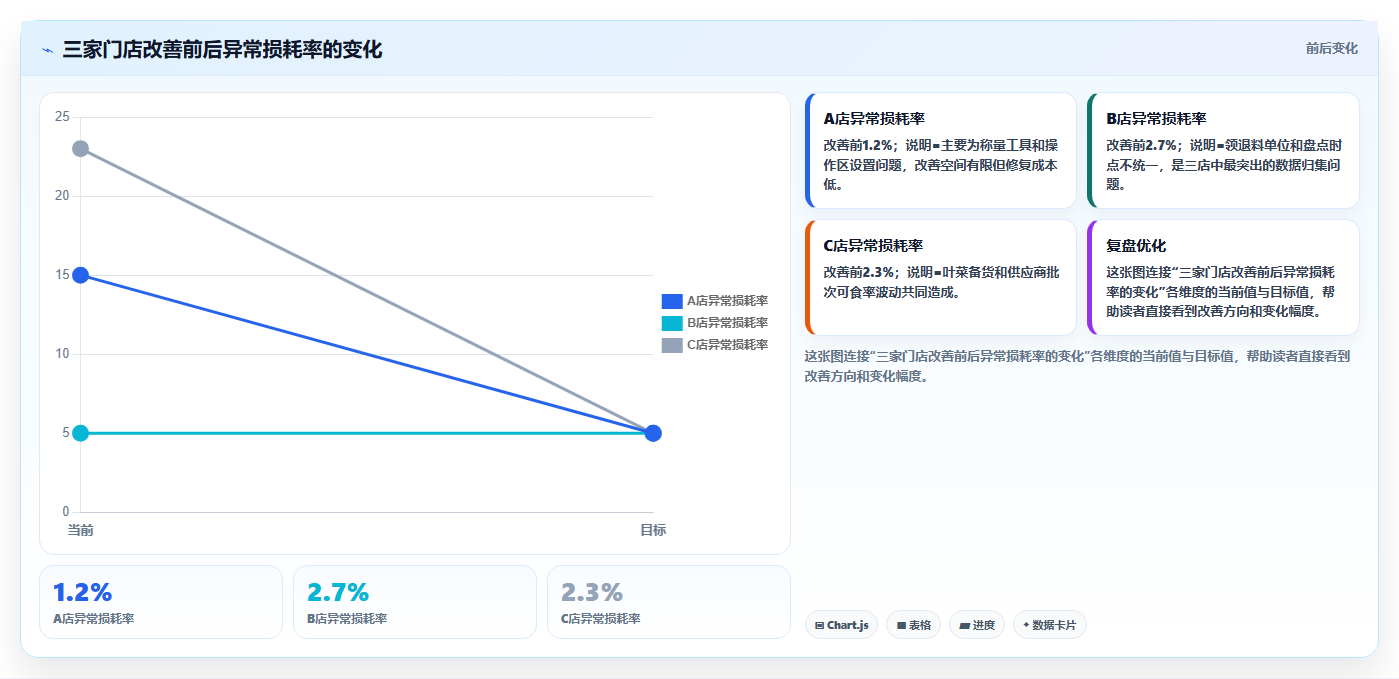The height and width of the screenshot is (679, 1399).
Task: Click the 进度 tag
Action: (977, 625)
